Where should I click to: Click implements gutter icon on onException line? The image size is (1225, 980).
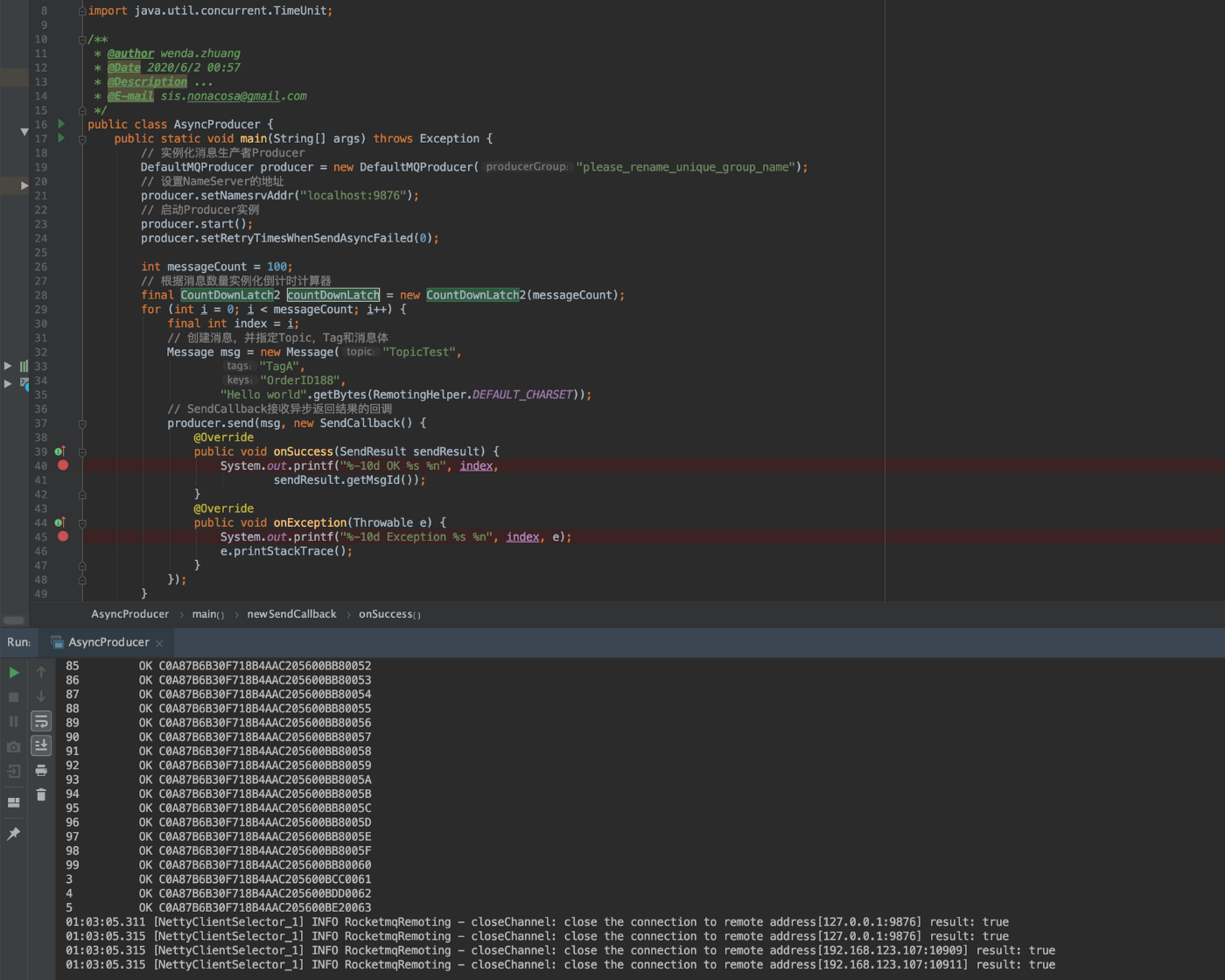point(60,522)
